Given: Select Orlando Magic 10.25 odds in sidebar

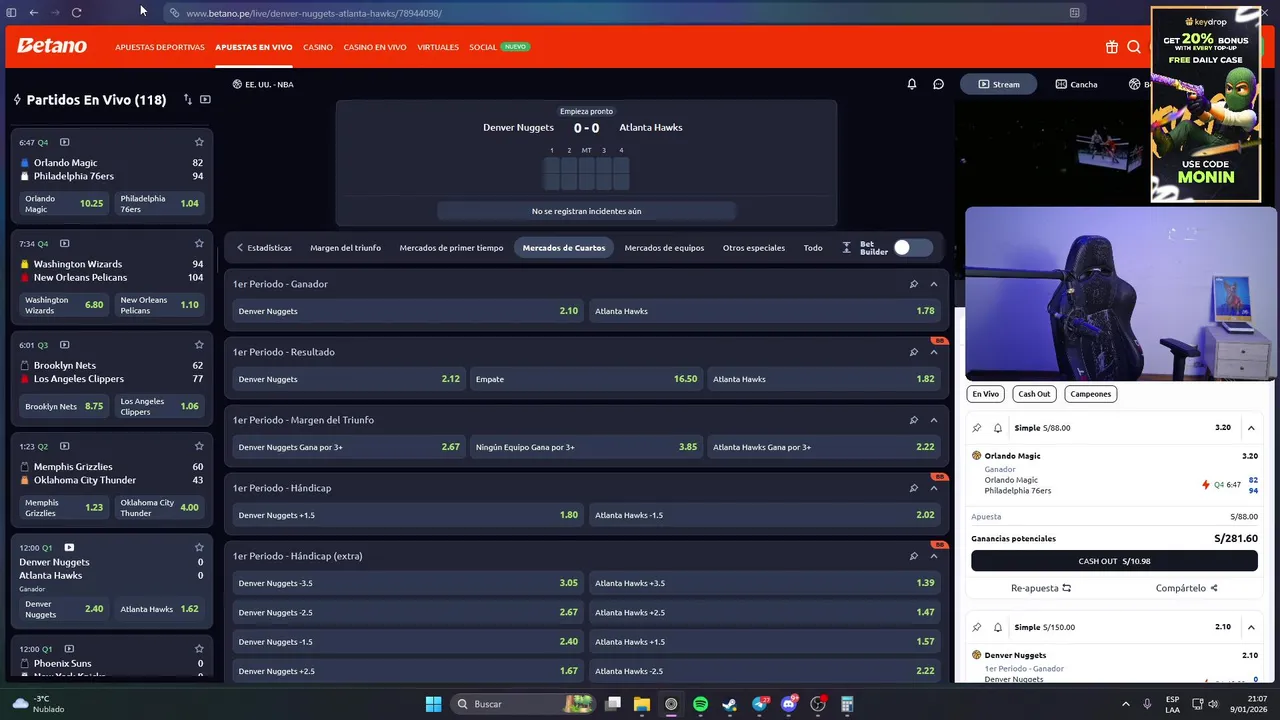Looking at the screenshot, I should coord(63,203).
